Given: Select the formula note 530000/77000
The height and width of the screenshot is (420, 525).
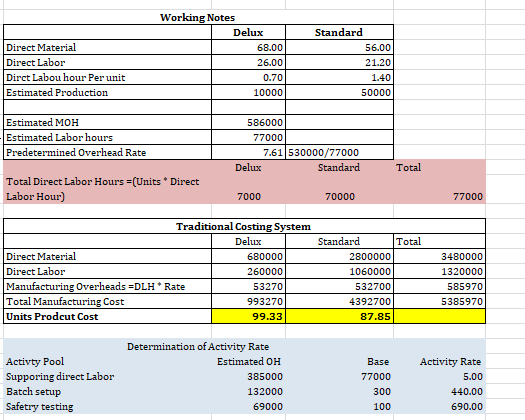Looking at the screenshot, I should click(x=323, y=153).
